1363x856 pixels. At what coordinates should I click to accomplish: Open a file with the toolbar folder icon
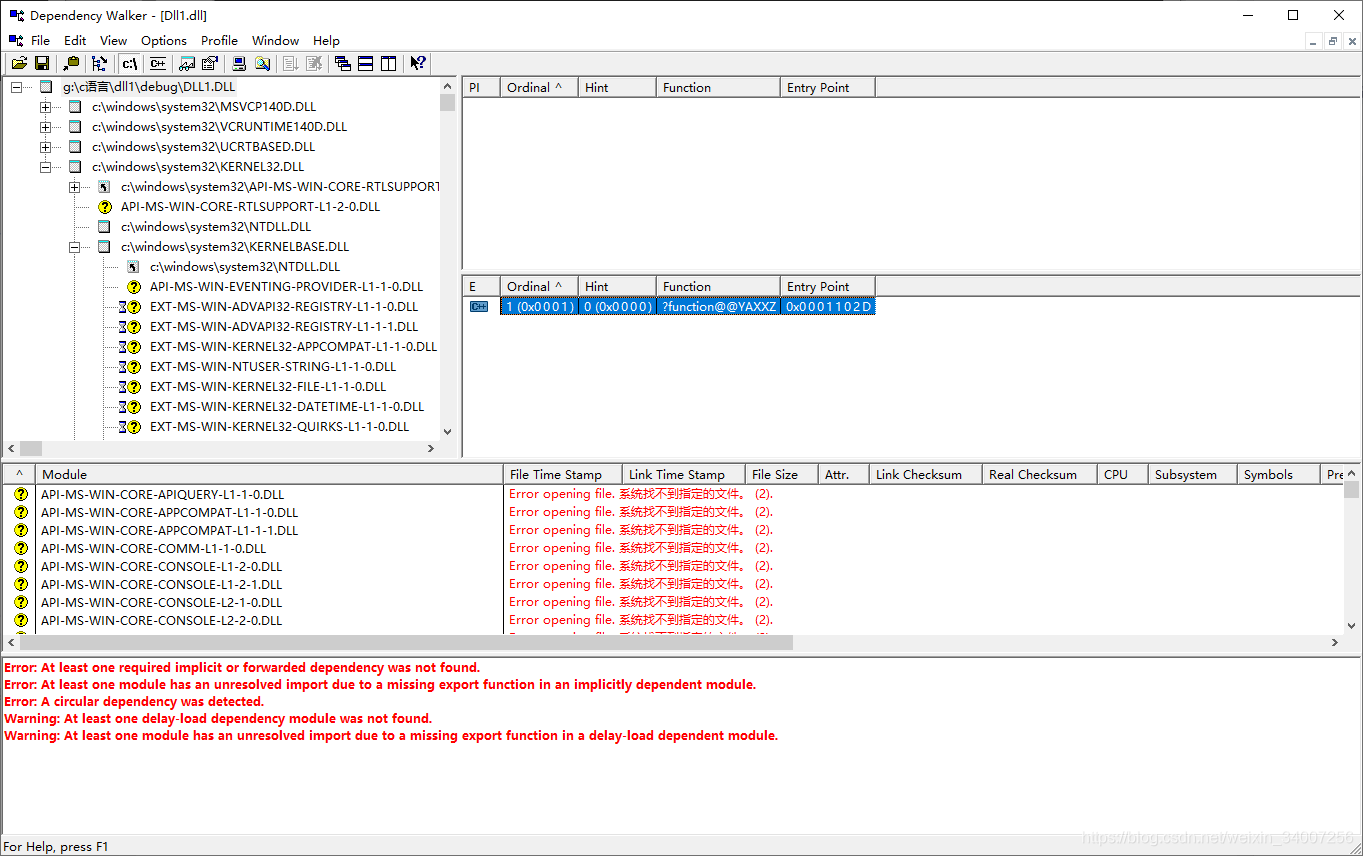pyautogui.click(x=19, y=63)
